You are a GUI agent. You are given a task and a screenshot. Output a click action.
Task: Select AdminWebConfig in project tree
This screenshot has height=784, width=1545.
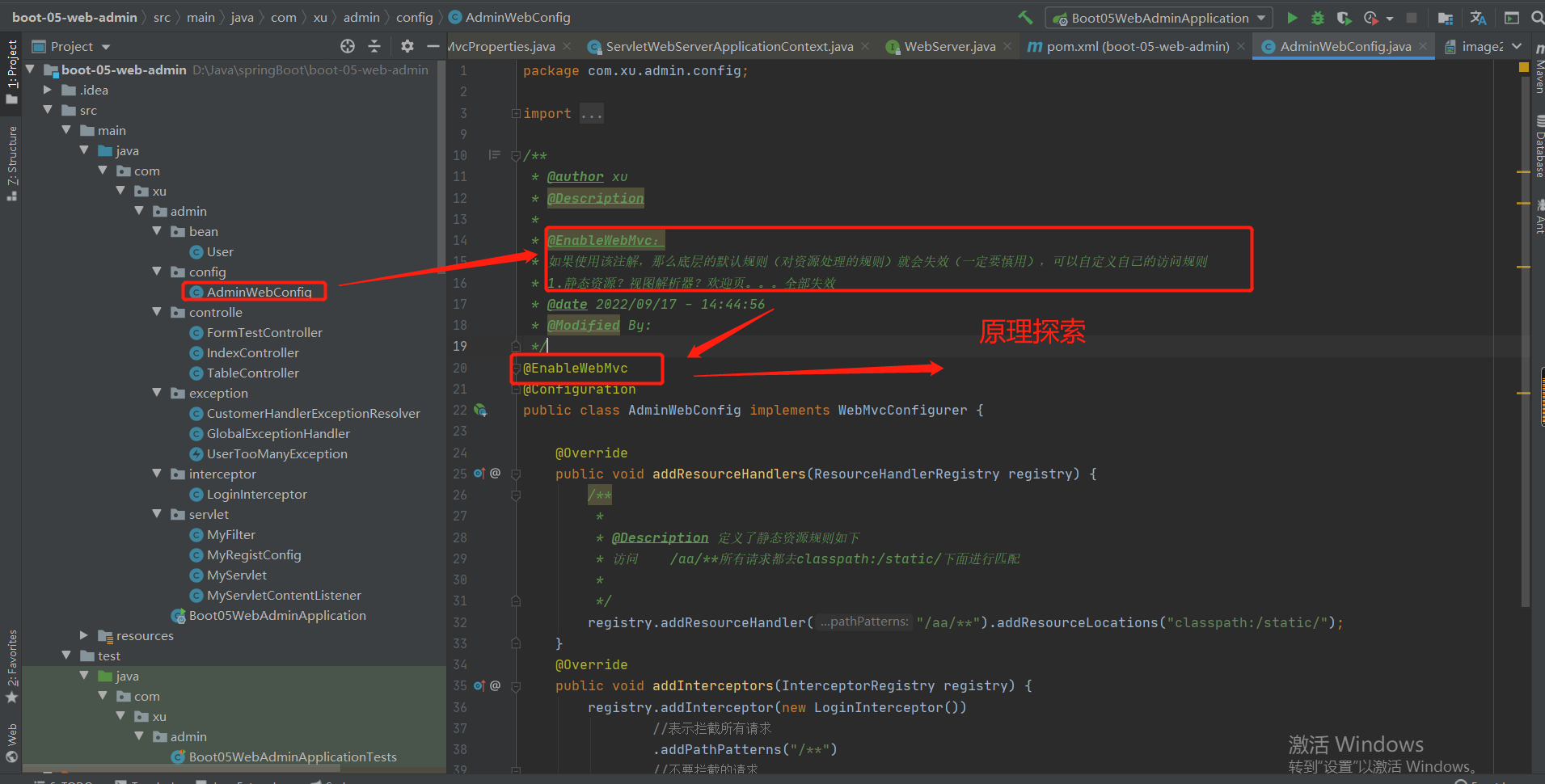tap(259, 292)
